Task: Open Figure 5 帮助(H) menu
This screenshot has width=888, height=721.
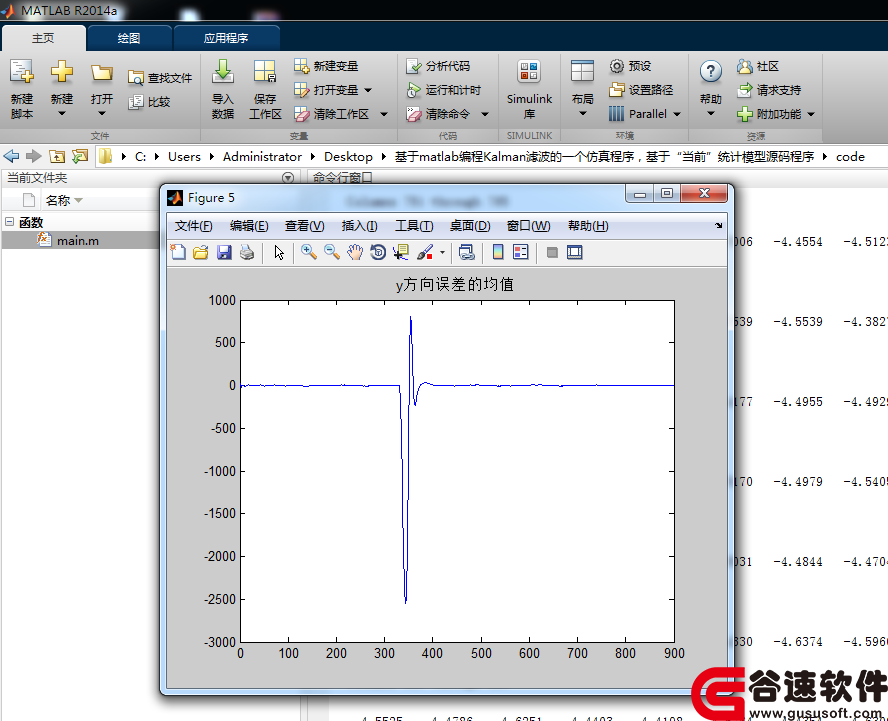Action: click(588, 226)
